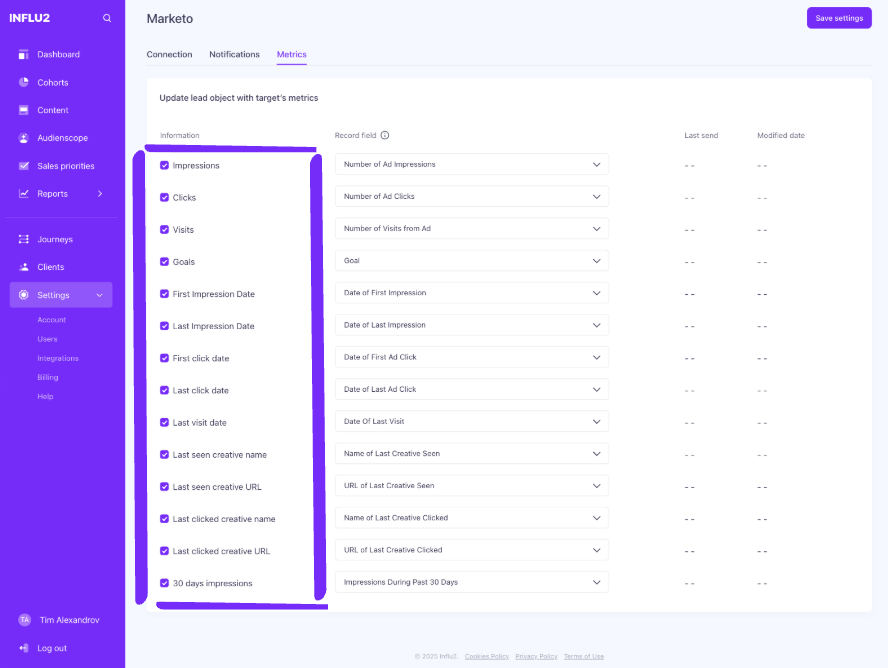This screenshot has height=668, width=888.
Task: Click the Marketo page title
Action: pos(170,19)
